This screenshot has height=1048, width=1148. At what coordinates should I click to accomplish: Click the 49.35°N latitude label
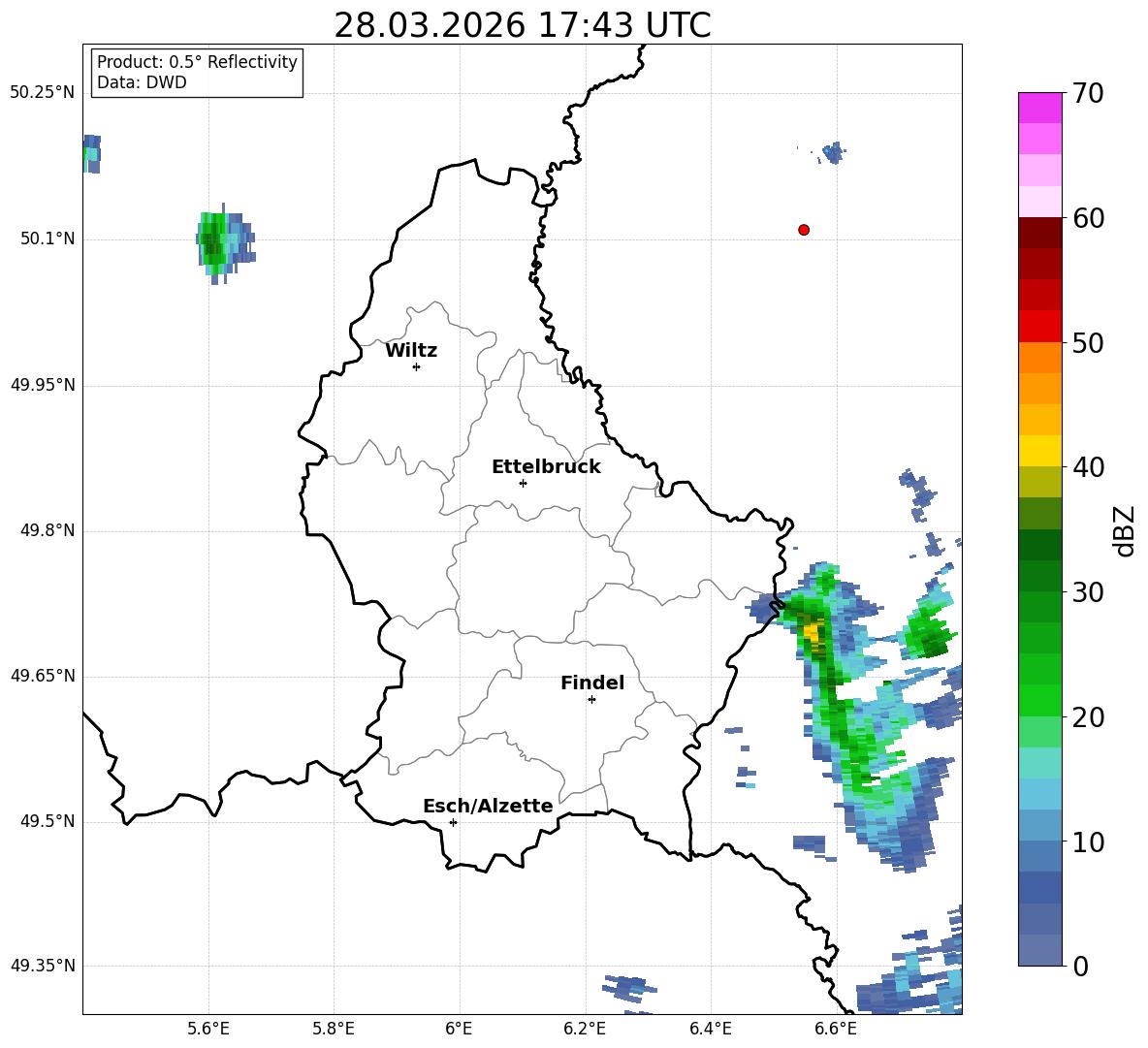click(x=43, y=966)
